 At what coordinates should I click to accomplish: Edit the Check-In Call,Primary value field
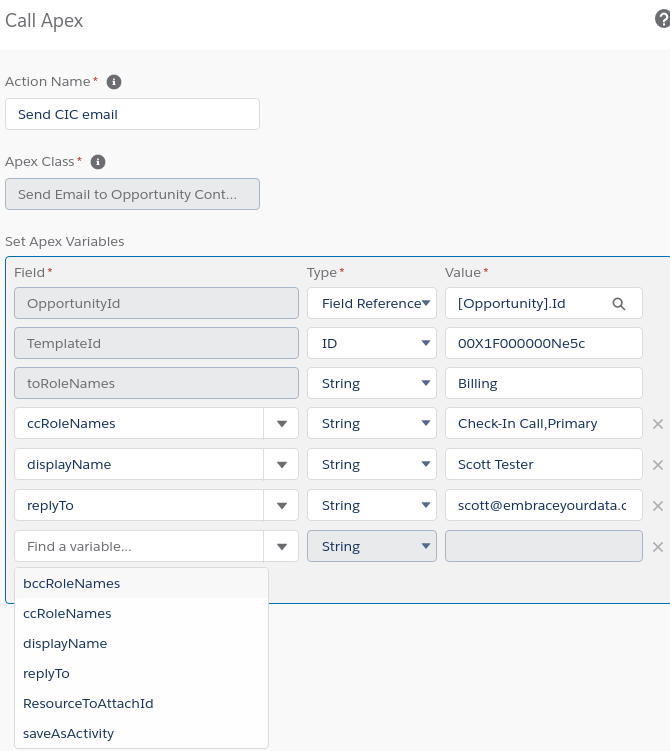(x=544, y=423)
